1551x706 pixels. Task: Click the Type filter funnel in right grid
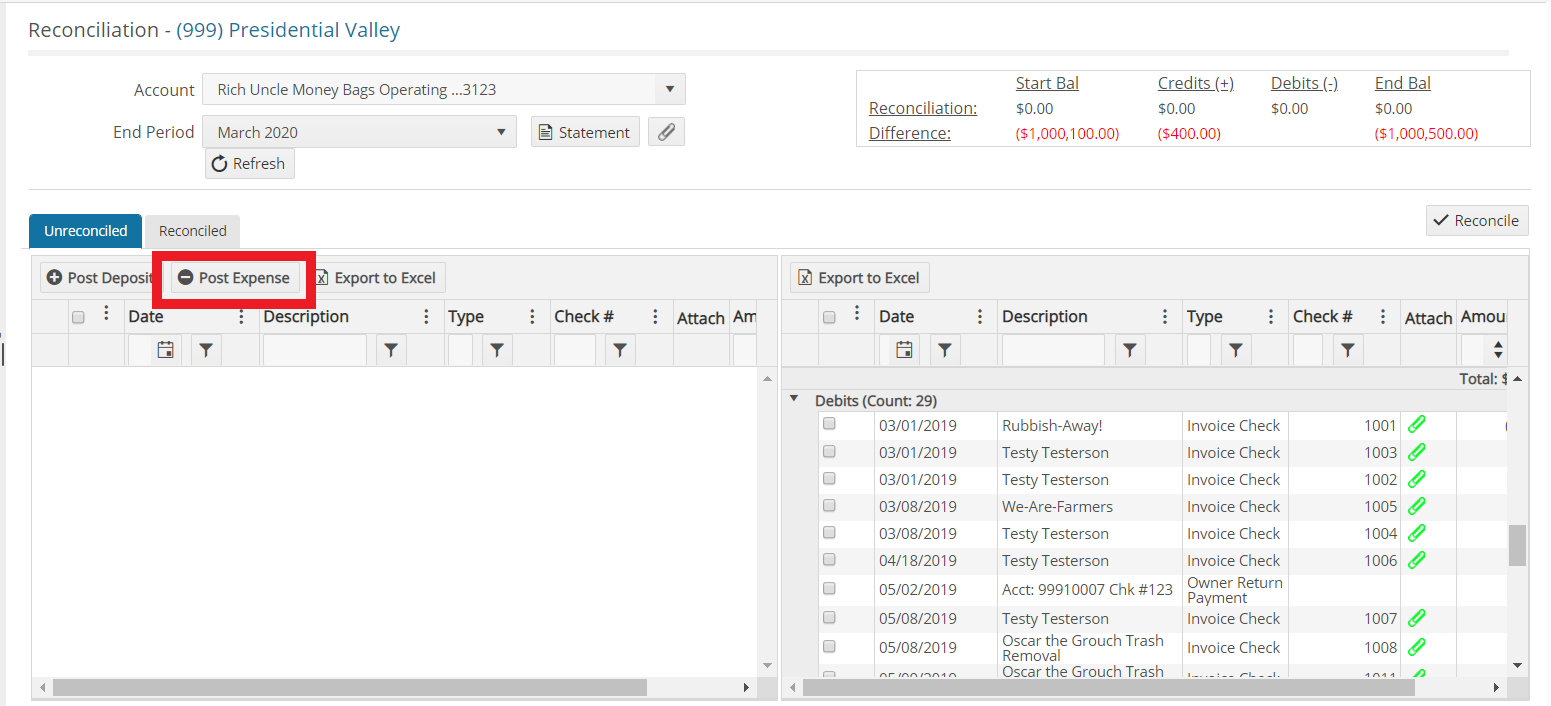[x=1236, y=350]
